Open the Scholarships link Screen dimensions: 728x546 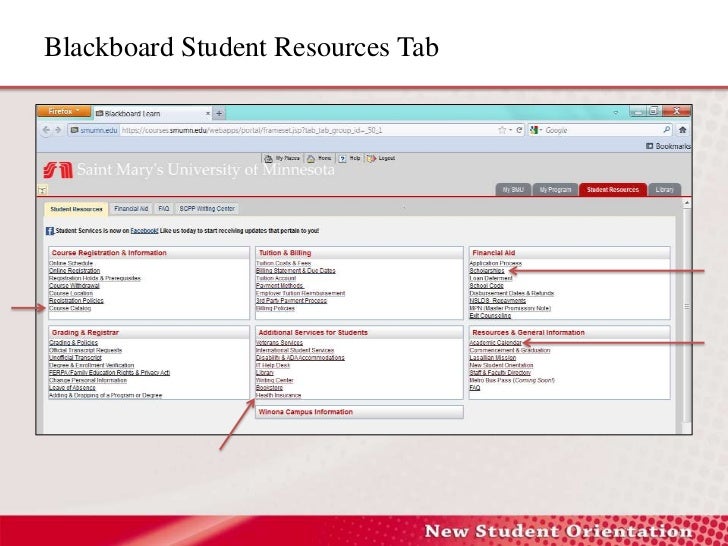click(487, 271)
